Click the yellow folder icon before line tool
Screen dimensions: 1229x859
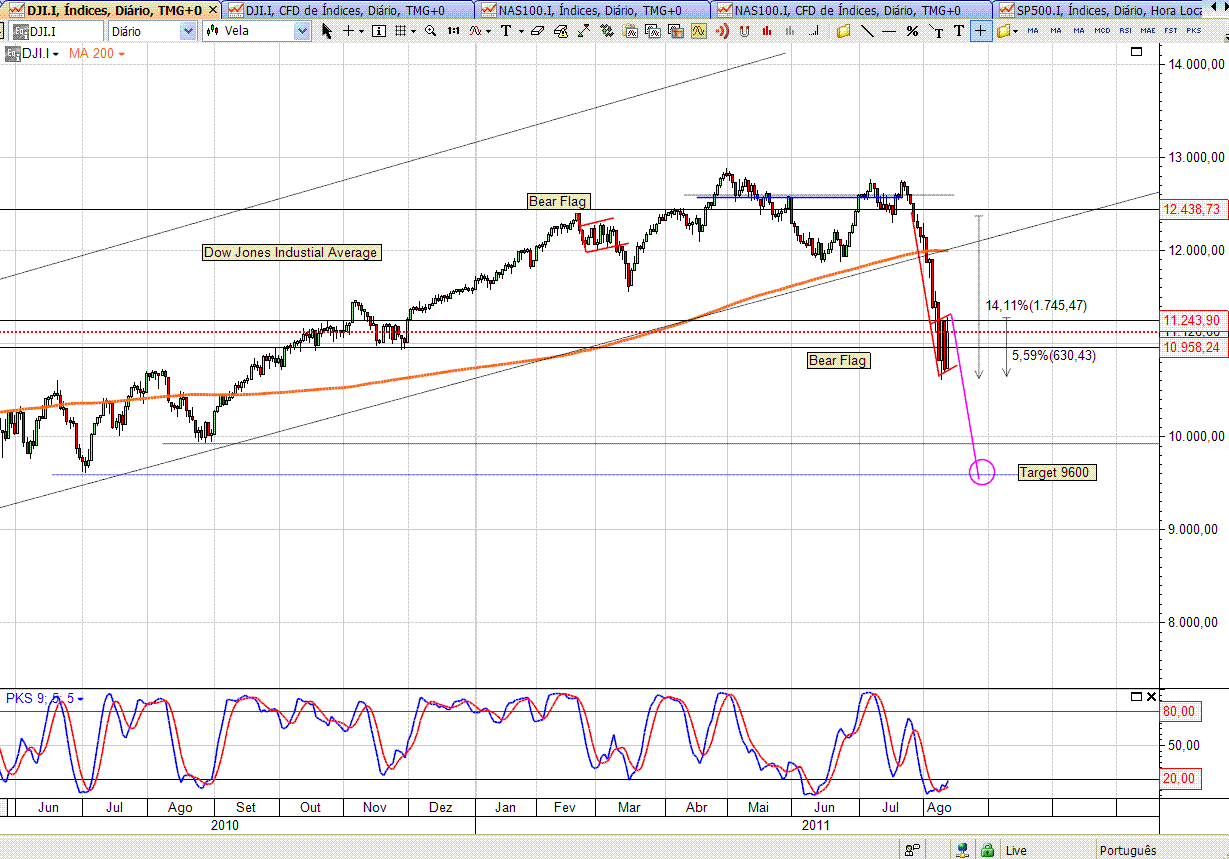(843, 31)
